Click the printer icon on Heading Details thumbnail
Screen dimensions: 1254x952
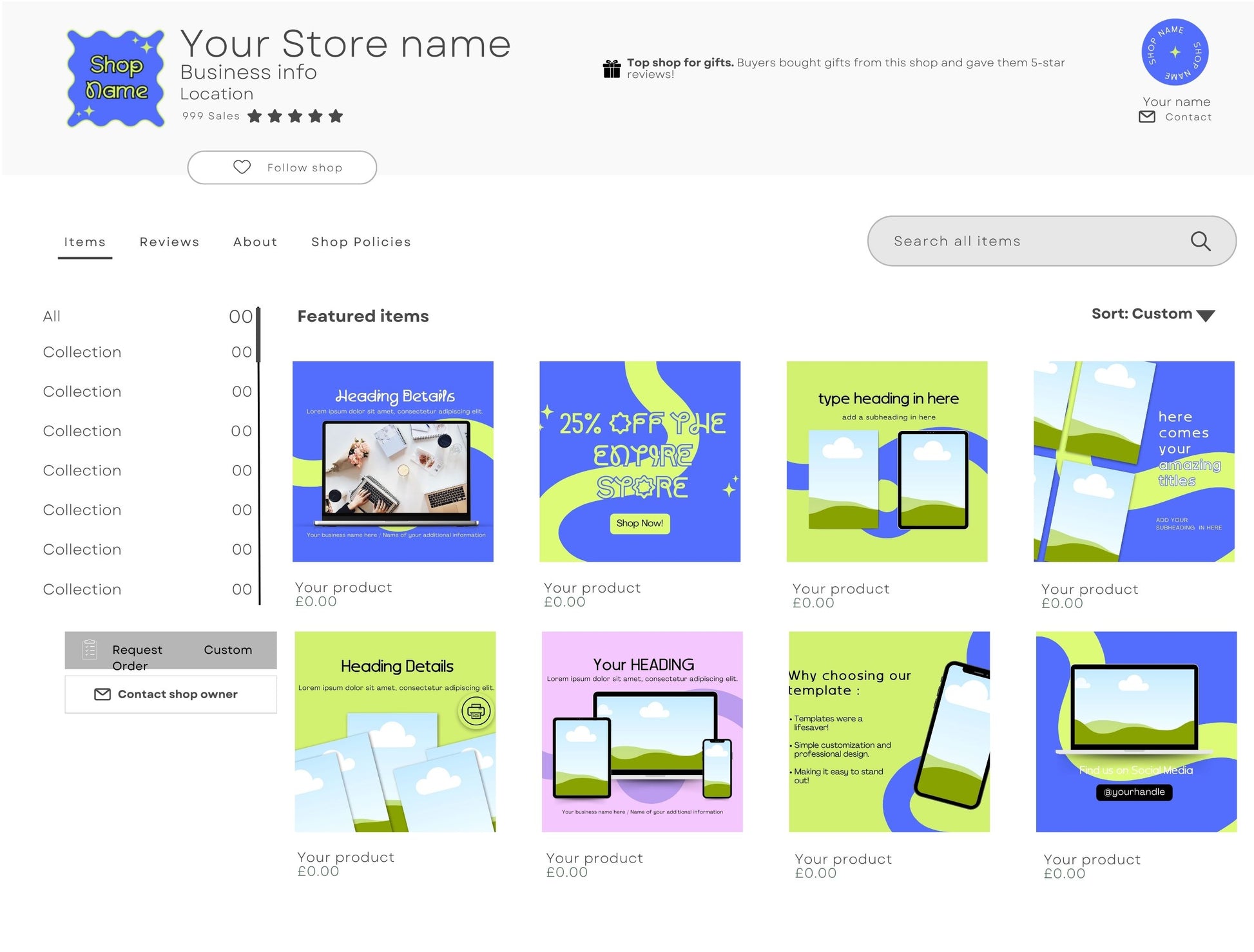(476, 711)
